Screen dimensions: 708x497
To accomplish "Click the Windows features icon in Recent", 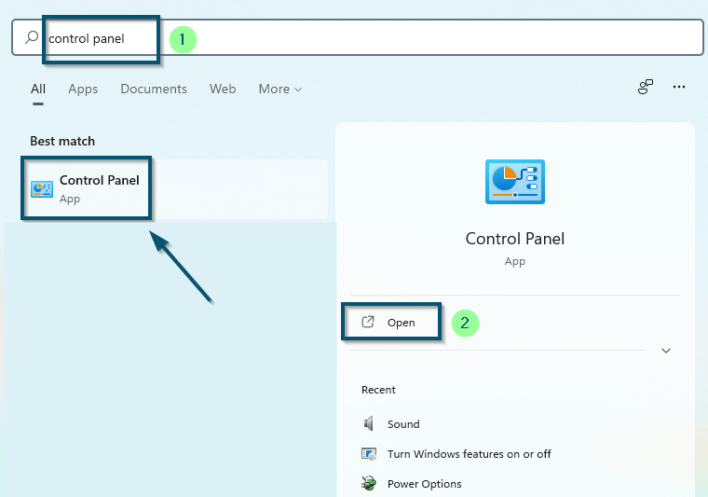I will (x=368, y=454).
